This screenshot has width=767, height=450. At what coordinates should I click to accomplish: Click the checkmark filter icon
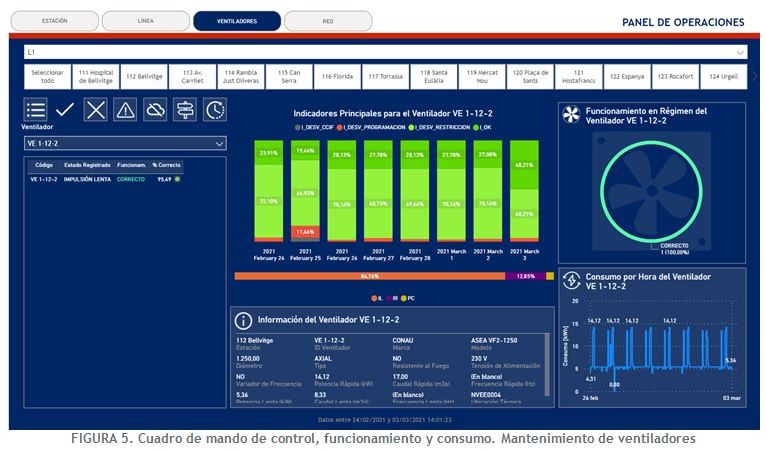(x=65, y=110)
